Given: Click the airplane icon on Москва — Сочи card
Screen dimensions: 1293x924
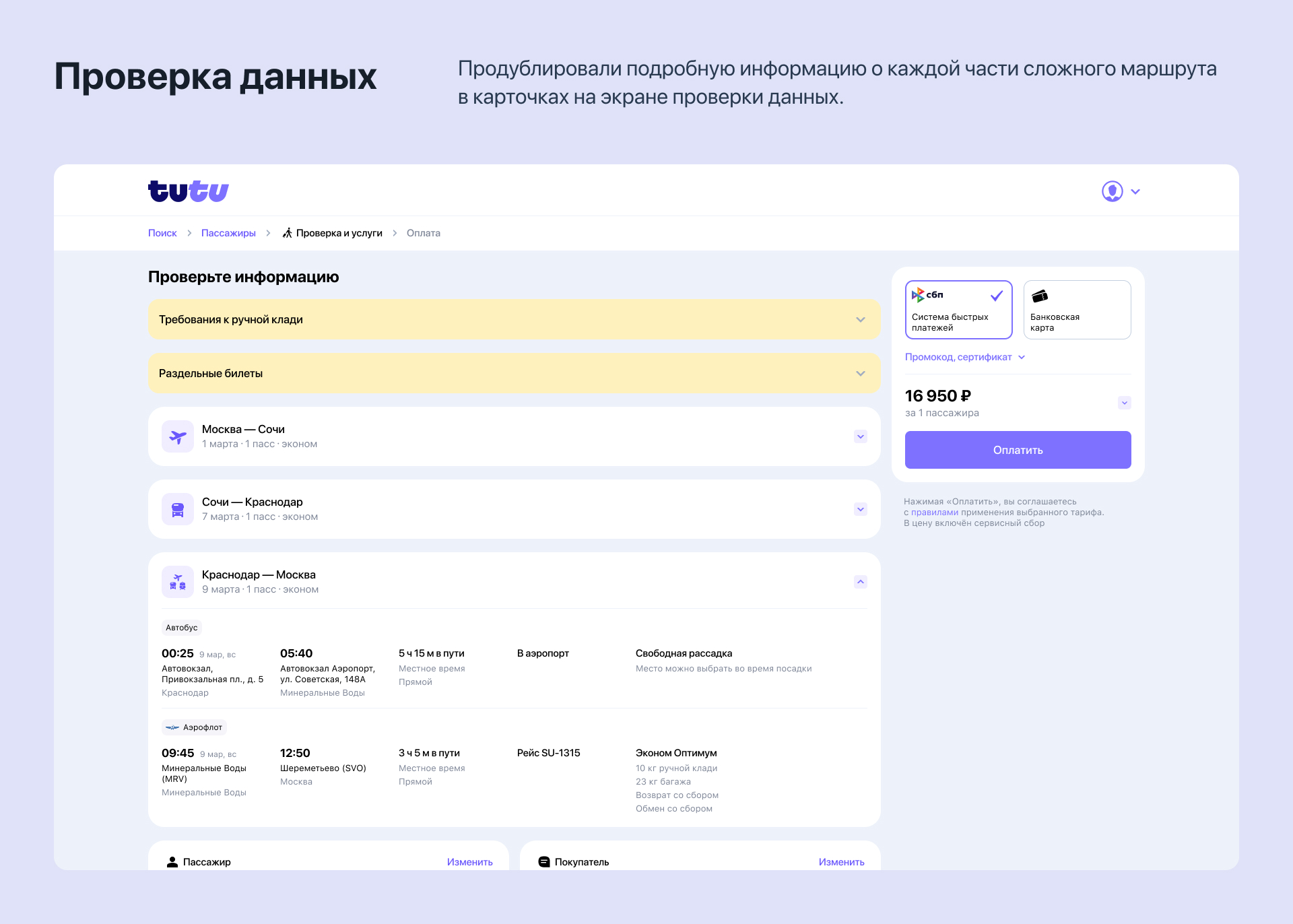Looking at the screenshot, I should (178, 436).
